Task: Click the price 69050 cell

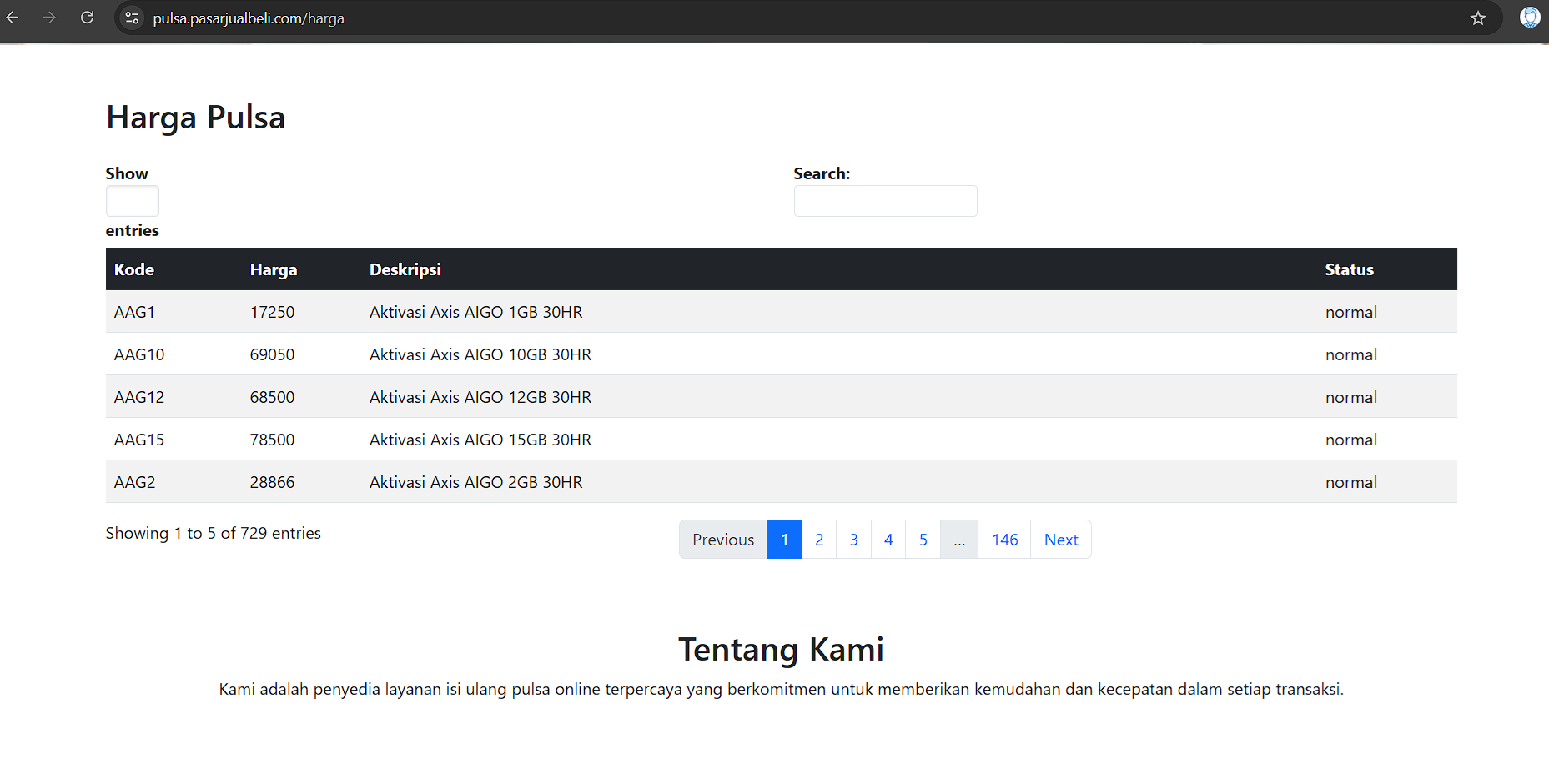Action: click(x=273, y=354)
